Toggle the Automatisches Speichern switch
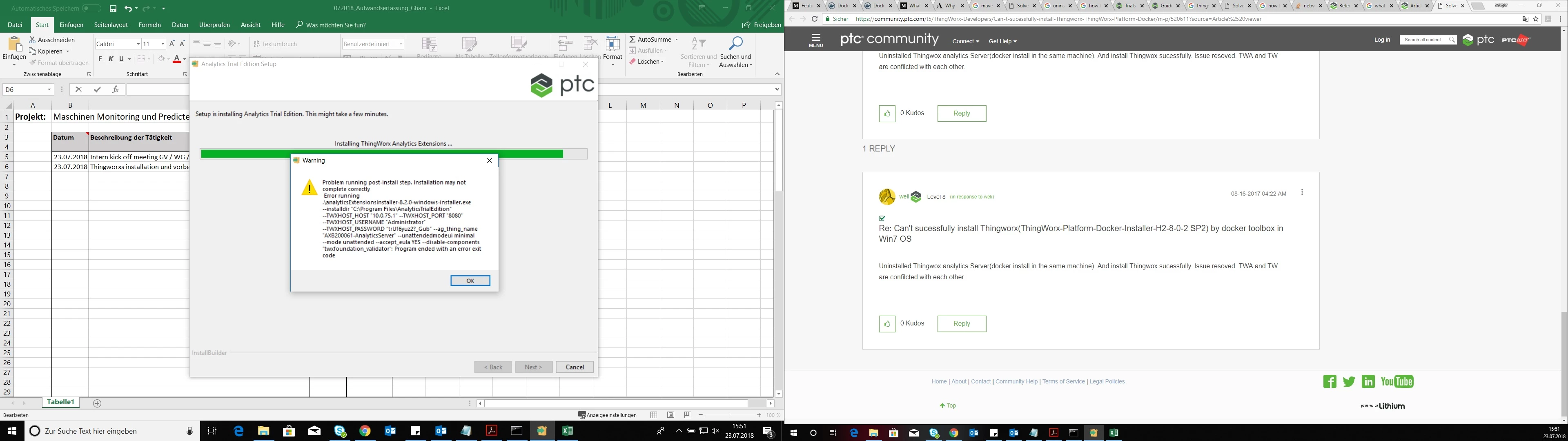The image size is (1568, 441). coord(91,9)
